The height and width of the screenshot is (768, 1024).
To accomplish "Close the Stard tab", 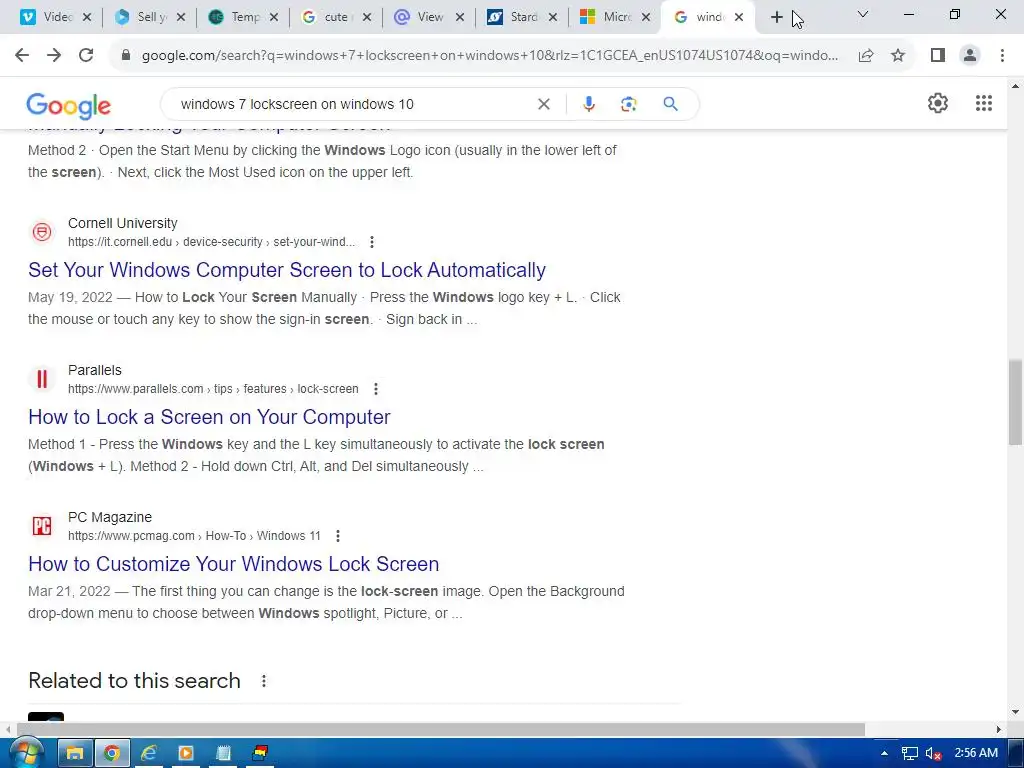I will (x=553, y=17).
